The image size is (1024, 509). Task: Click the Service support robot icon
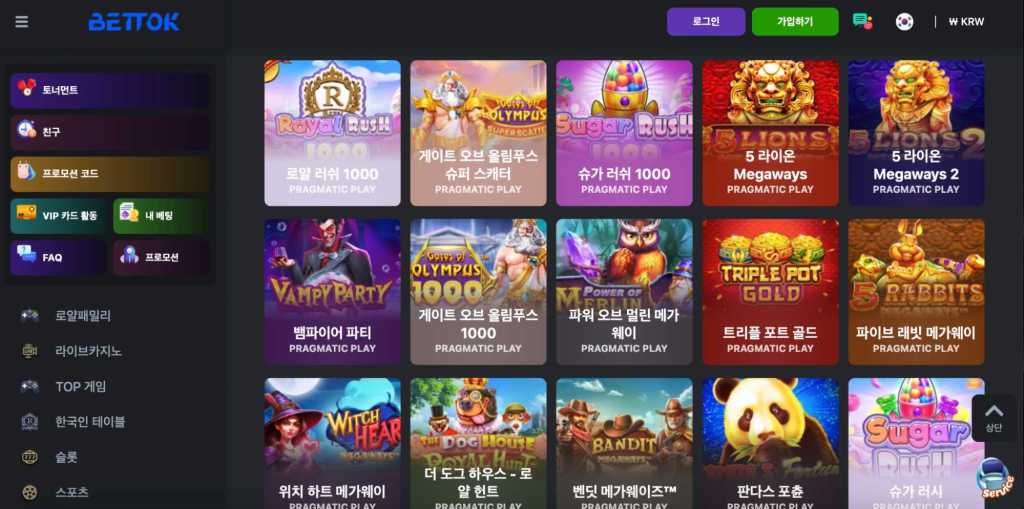click(x=995, y=479)
